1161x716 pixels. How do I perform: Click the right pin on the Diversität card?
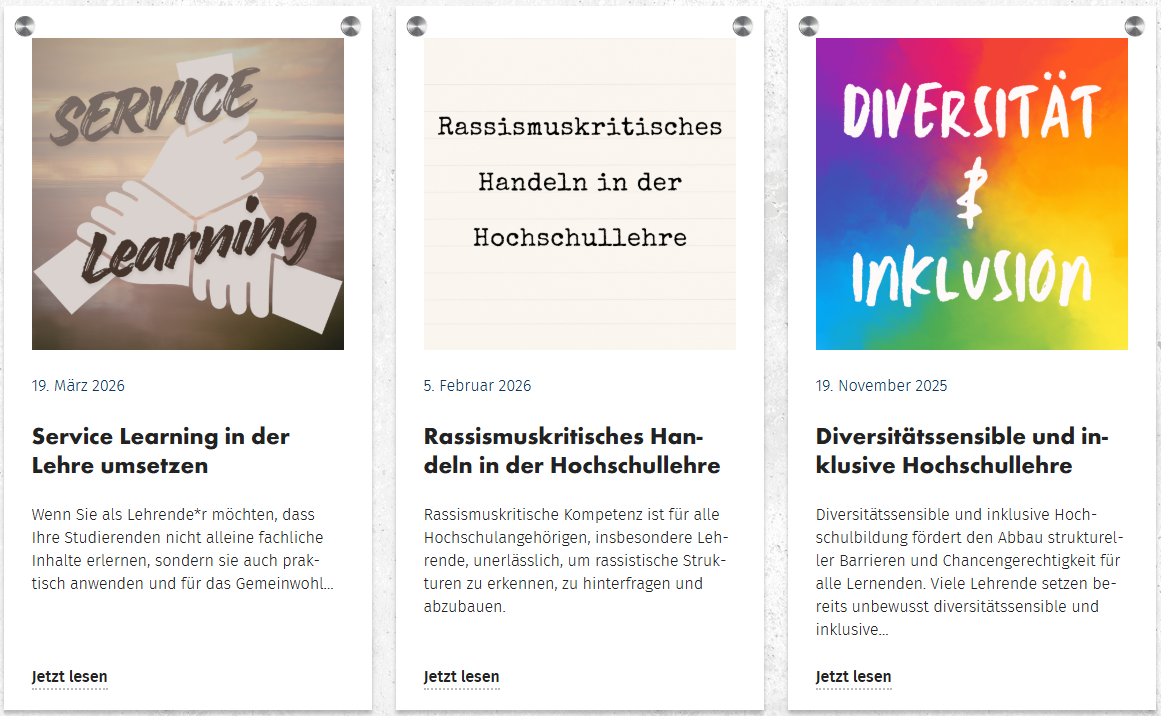point(1136,26)
